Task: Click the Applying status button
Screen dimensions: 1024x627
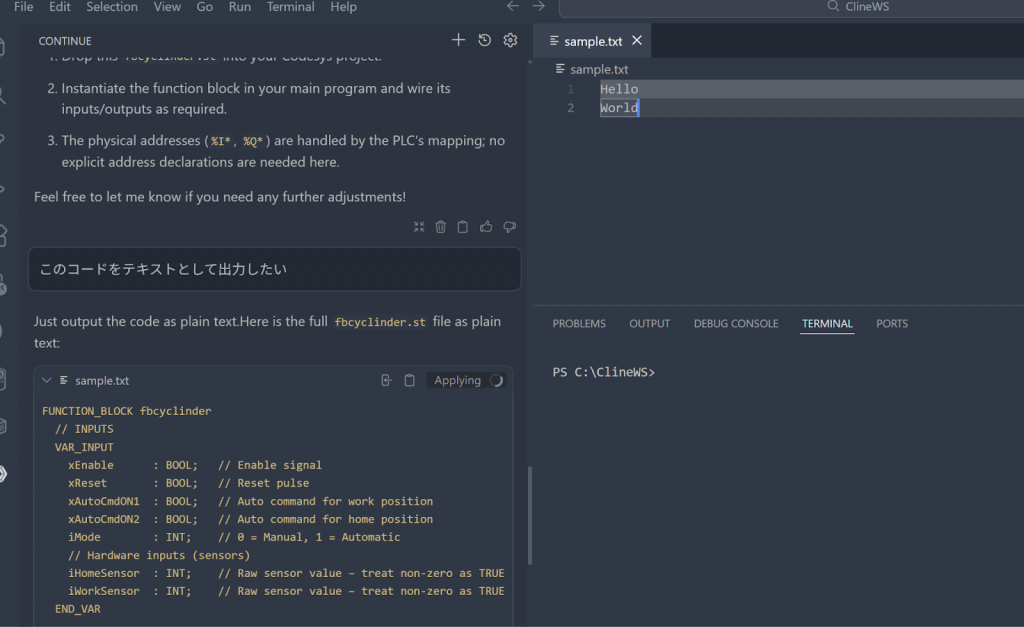Action: click(466, 380)
